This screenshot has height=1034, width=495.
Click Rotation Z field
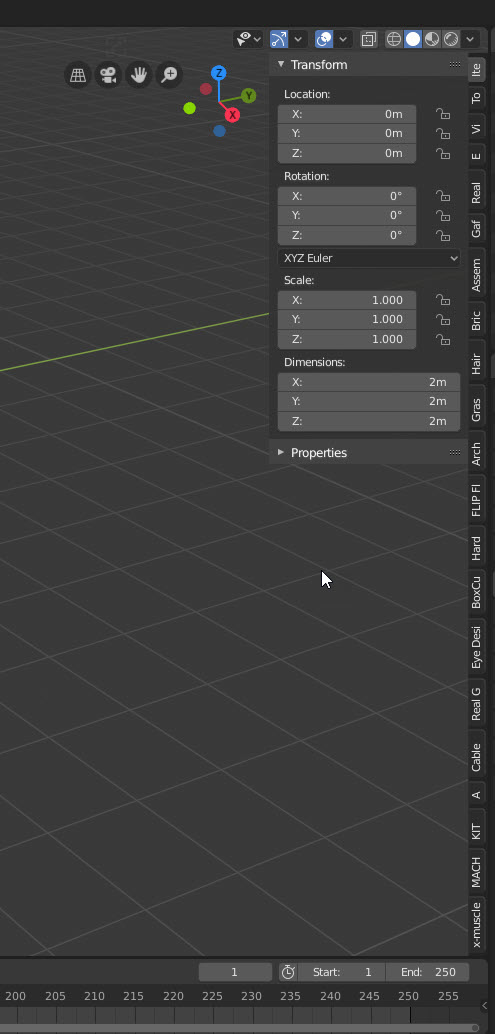(x=347, y=235)
